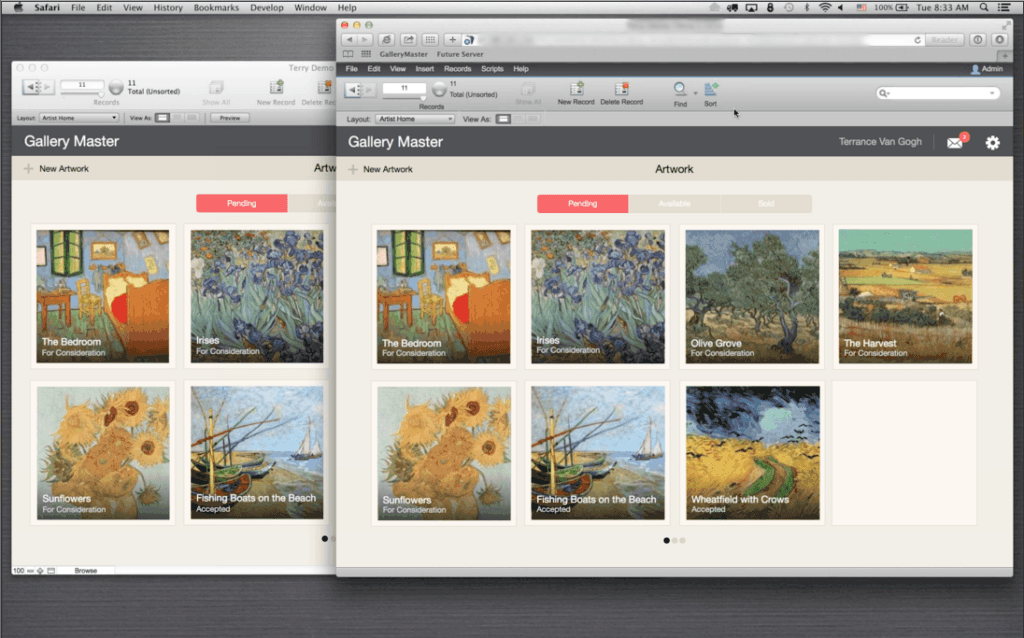The height and width of the screenshot is (638, 1024).
Task: Click New Record icon in Safari window
Action: click(x=576, y=89)
